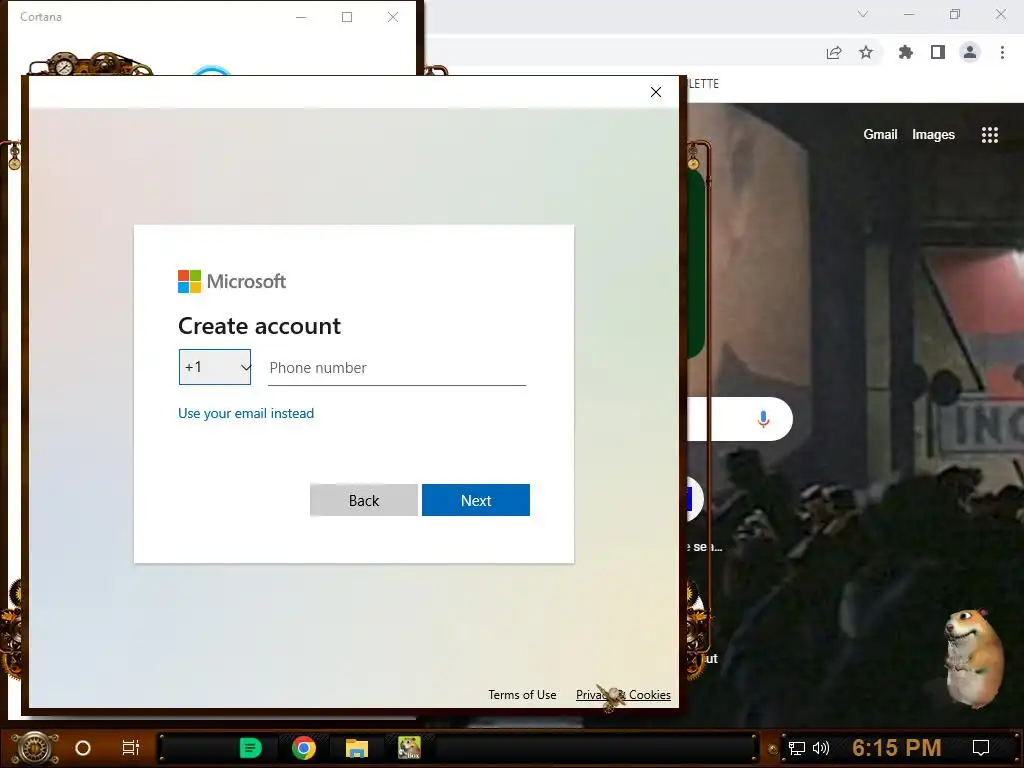Share this page icon in Chrome
1024x768 pixels.
pyautogui.click(x=834, y=53)
